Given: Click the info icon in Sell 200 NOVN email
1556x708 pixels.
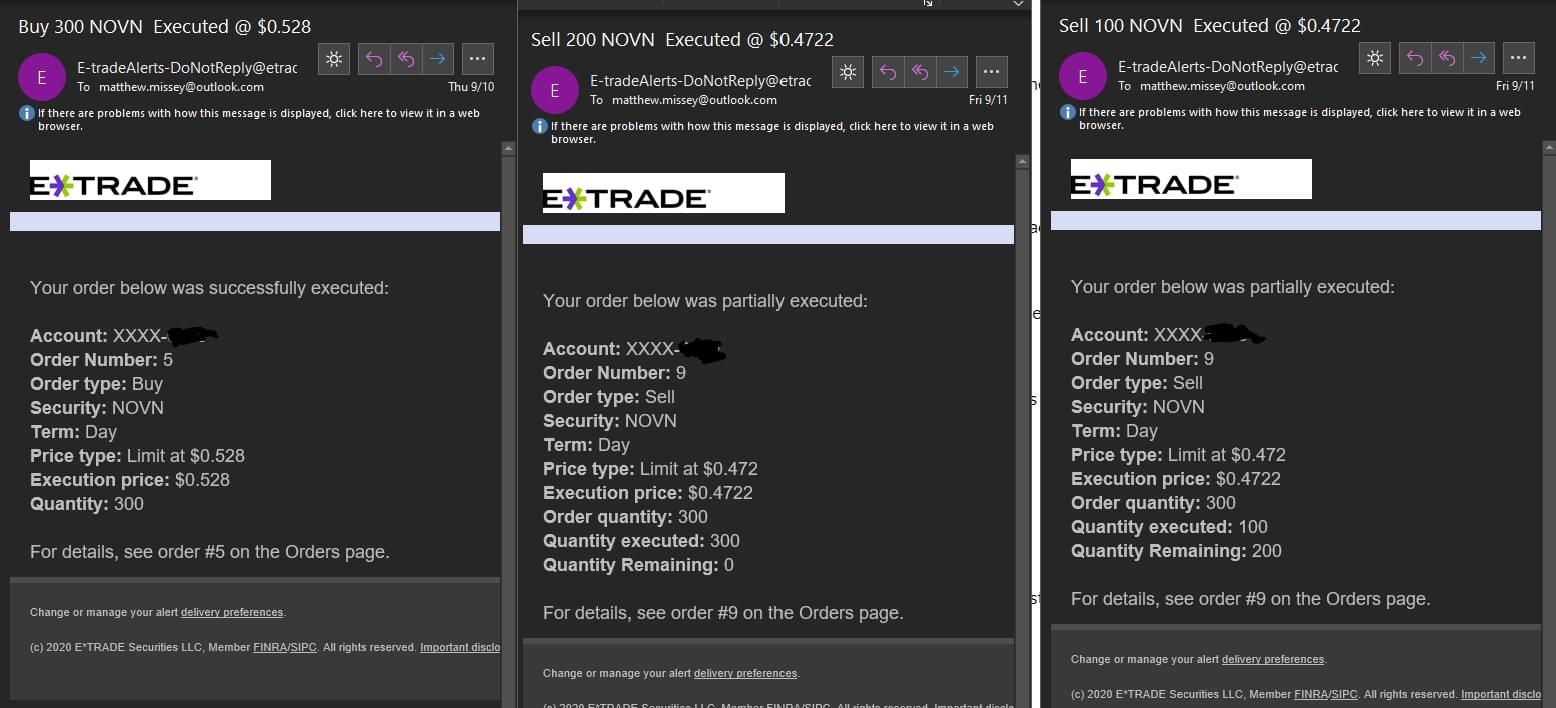Looking at the screenshot, I should (x=540, y=127).
